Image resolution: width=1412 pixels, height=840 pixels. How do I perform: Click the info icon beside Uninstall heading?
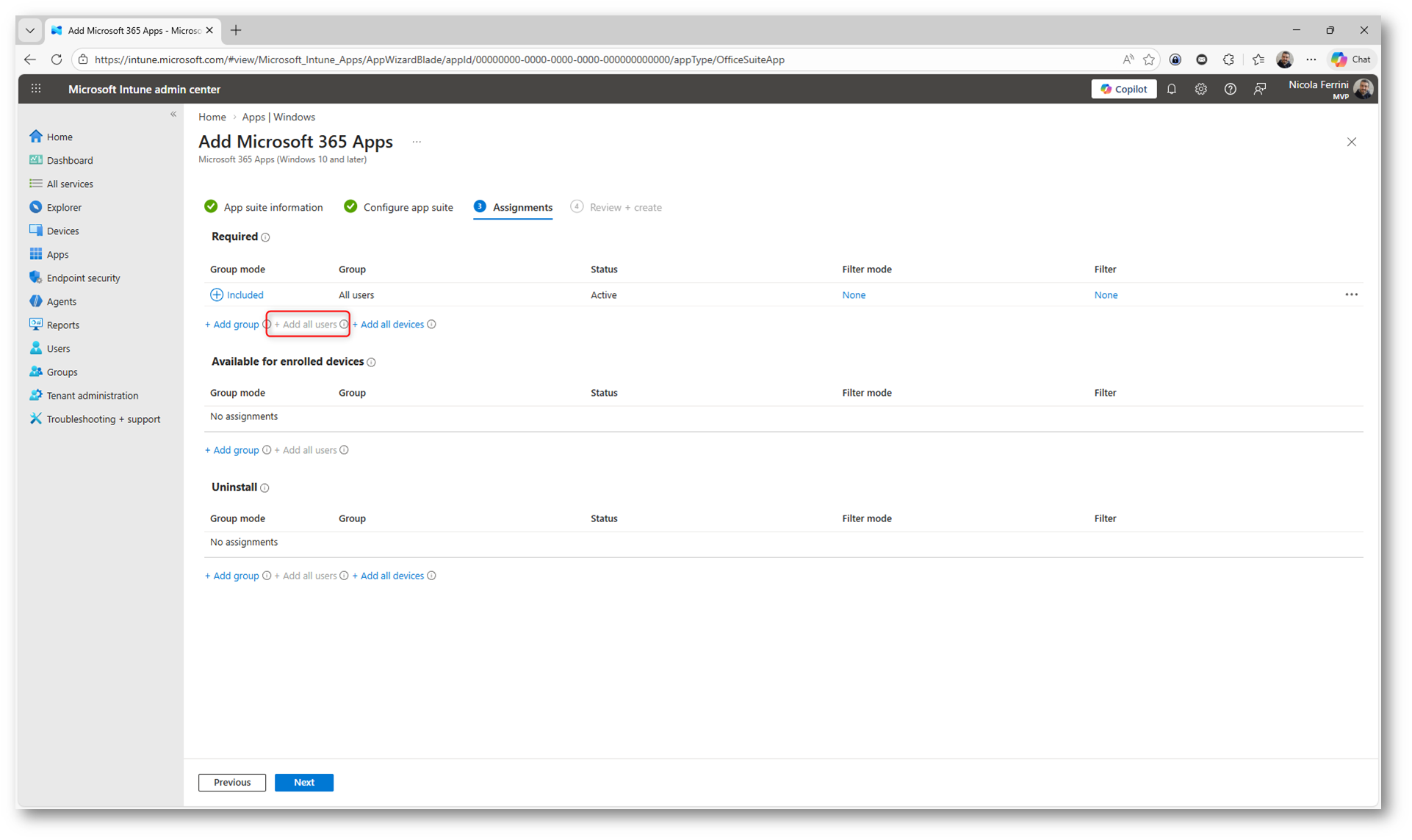265,488
